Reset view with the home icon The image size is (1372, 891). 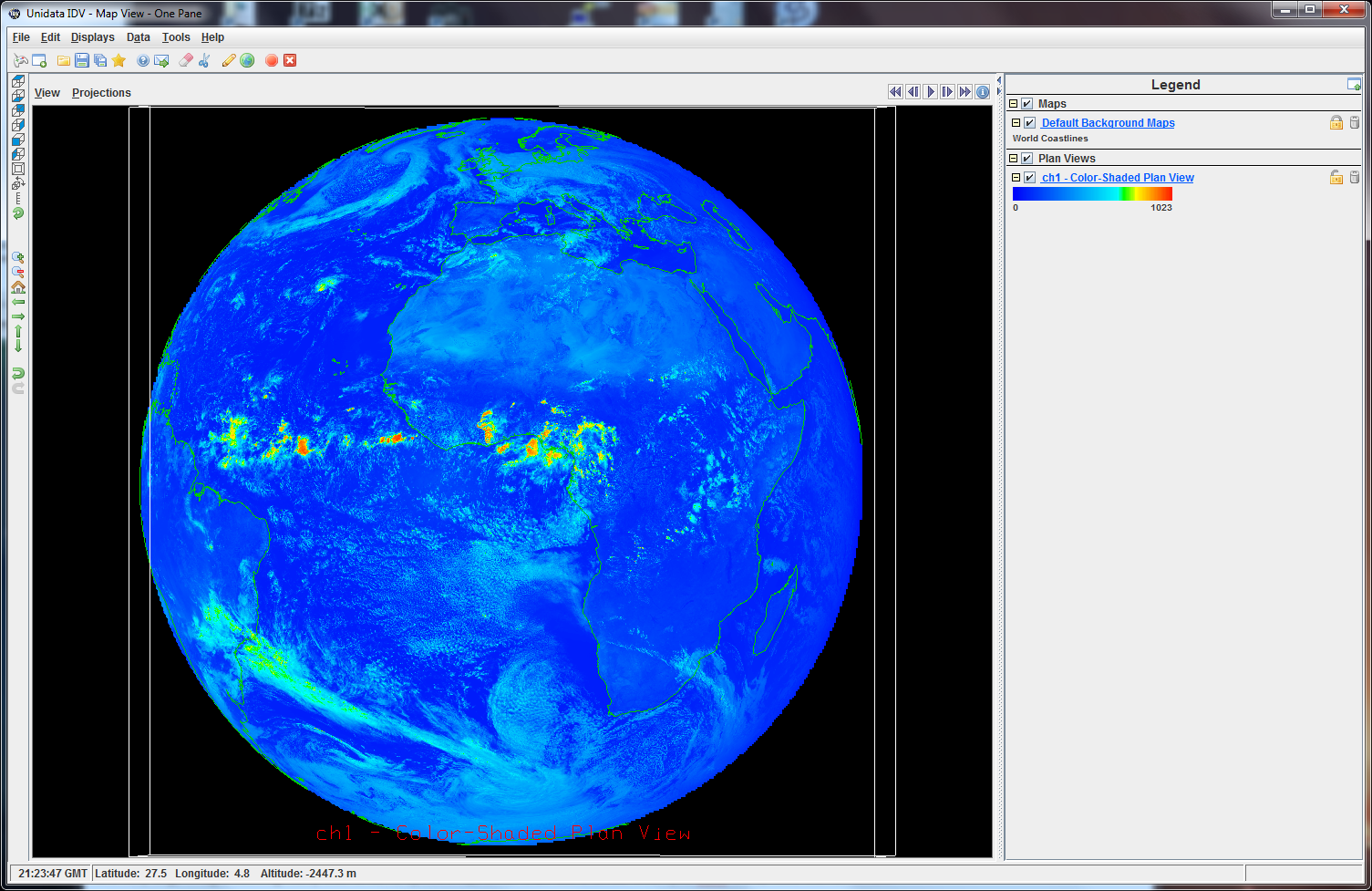(17, 287)
